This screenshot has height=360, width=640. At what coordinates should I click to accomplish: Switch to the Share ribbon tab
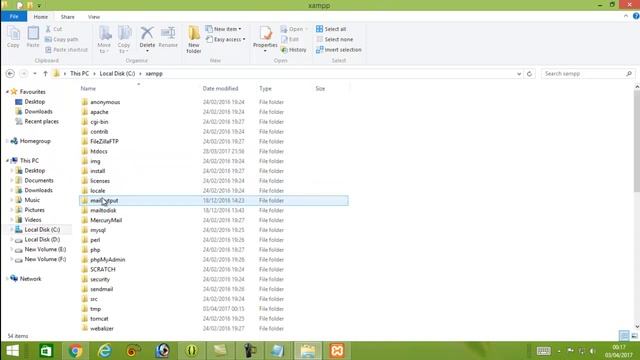tap(67, 17)
